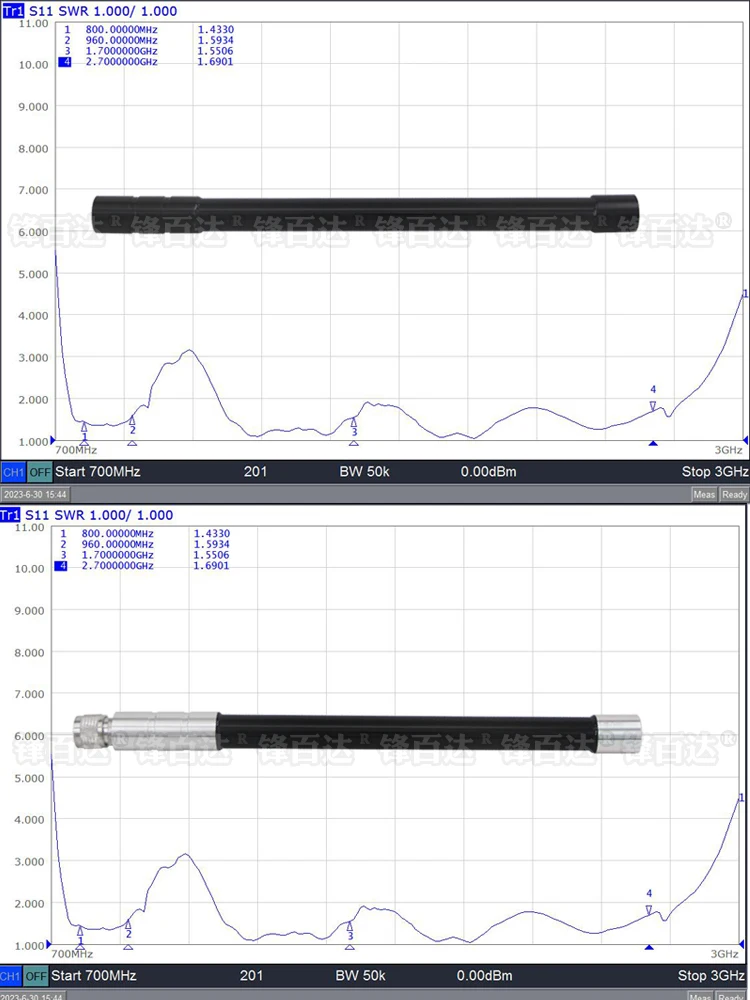750x1000 pixels.
Task: Click the Meas status button in the date bar
Action: coord(704,494)
